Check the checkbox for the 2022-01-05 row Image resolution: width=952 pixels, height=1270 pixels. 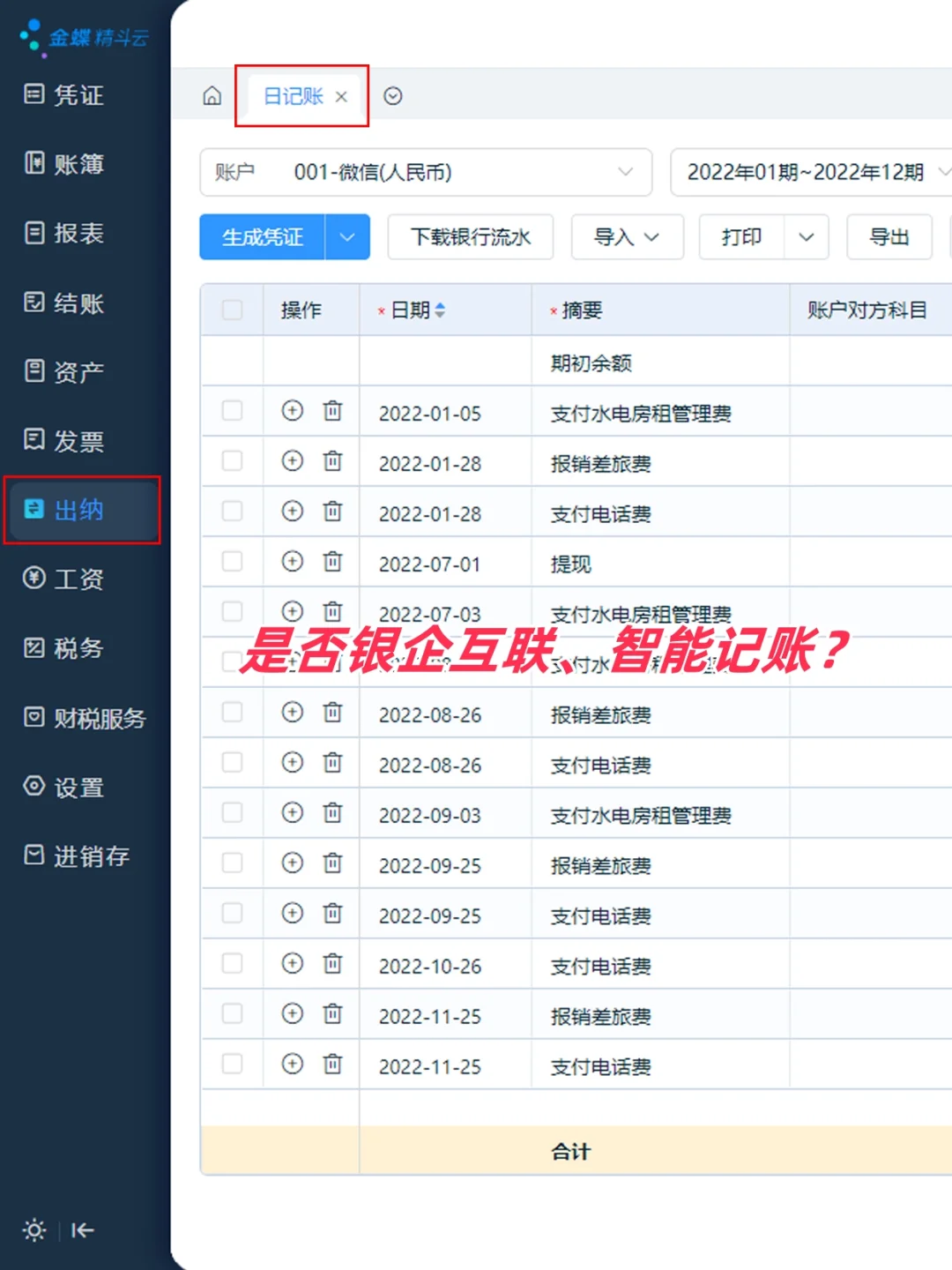click(x=232, y=411)
